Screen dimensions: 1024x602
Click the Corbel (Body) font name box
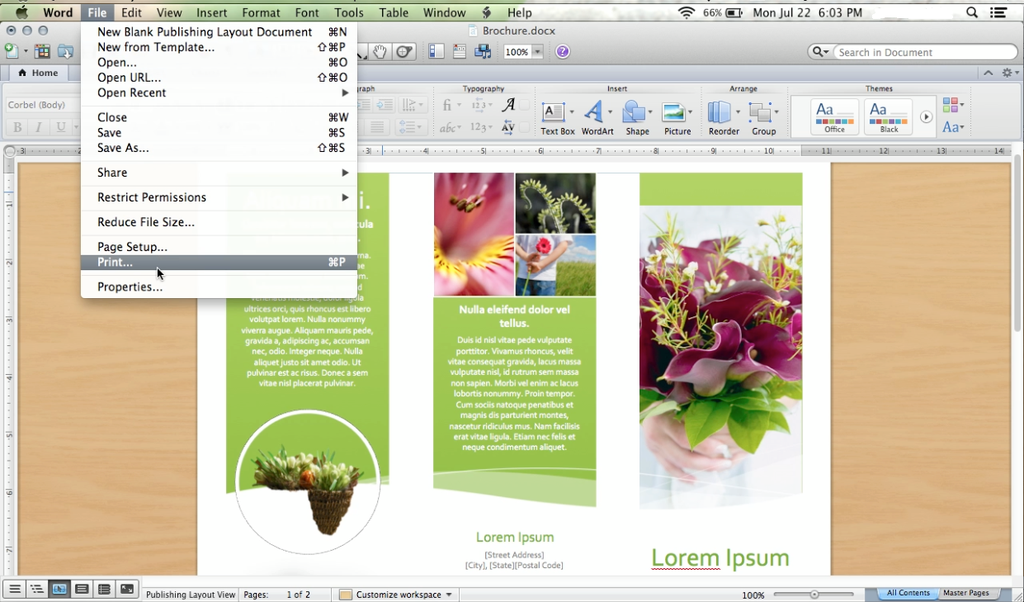pyautogui.click(x=43, y=104)
